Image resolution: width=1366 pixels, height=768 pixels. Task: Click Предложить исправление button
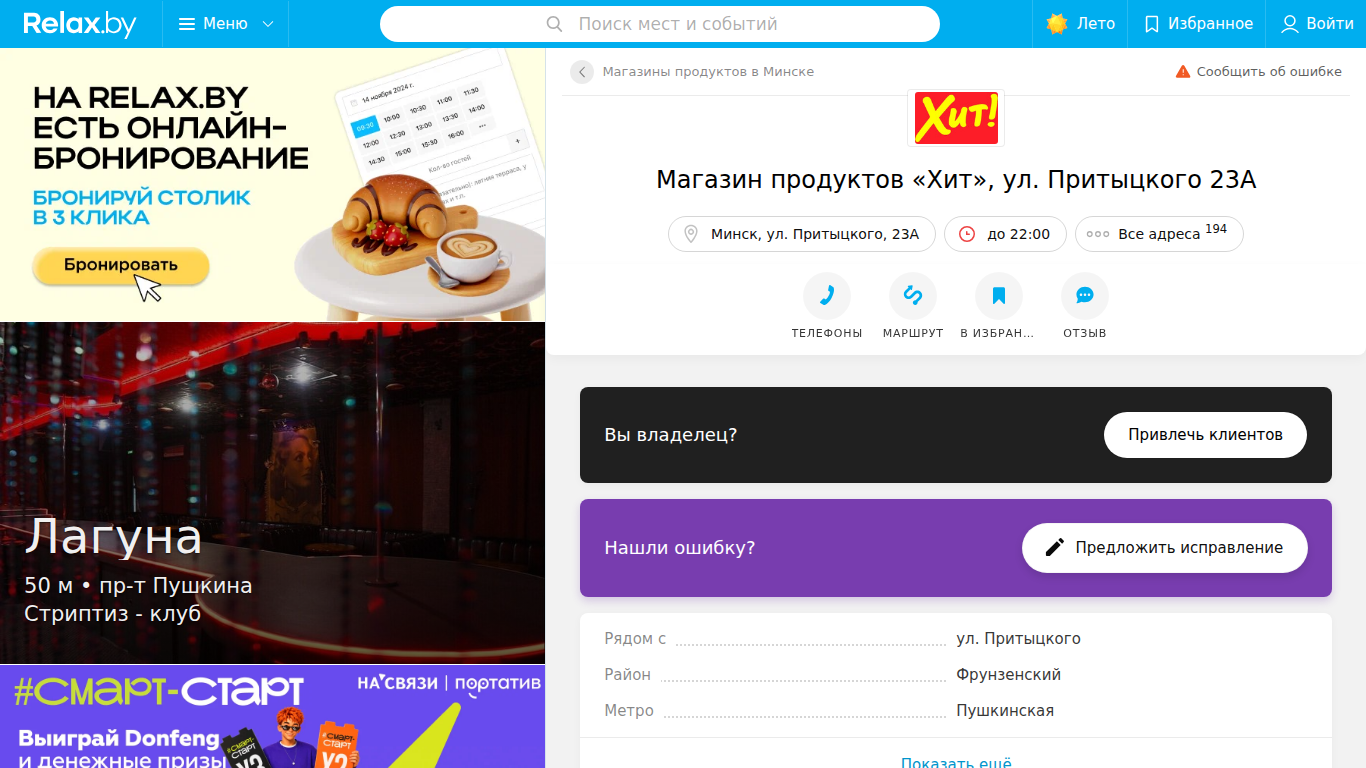point(1165,548)
